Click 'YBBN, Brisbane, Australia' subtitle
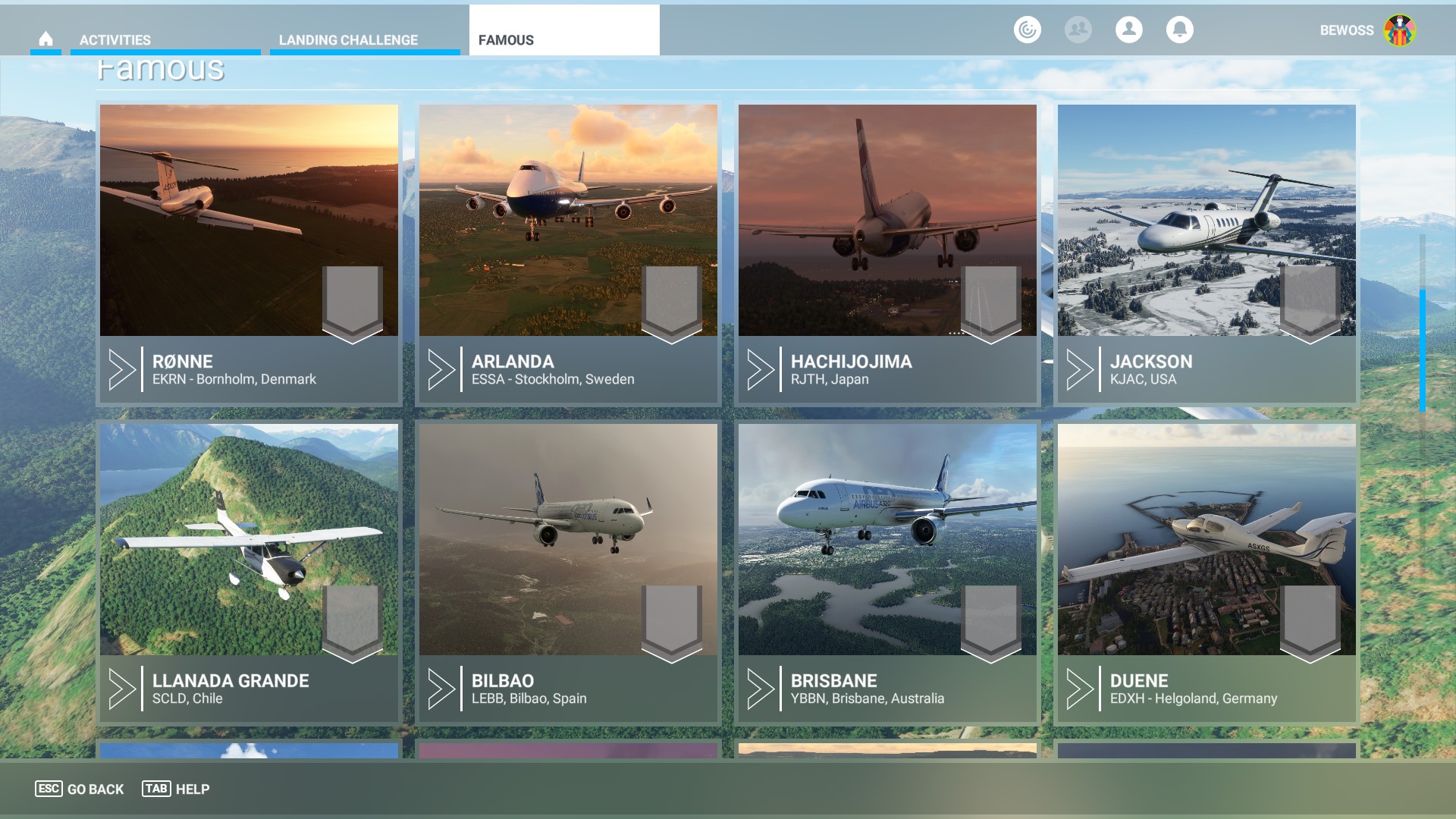The width and height of the screenshot is (1456, 819). (x=868, y=698)
